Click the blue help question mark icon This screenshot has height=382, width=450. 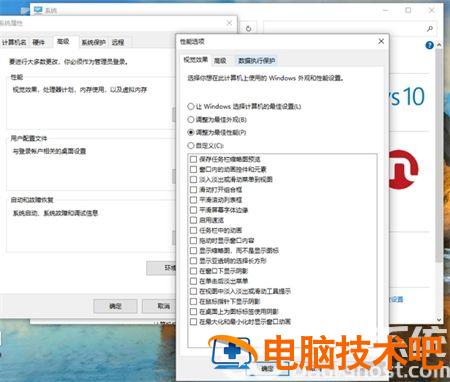(429, 45)
